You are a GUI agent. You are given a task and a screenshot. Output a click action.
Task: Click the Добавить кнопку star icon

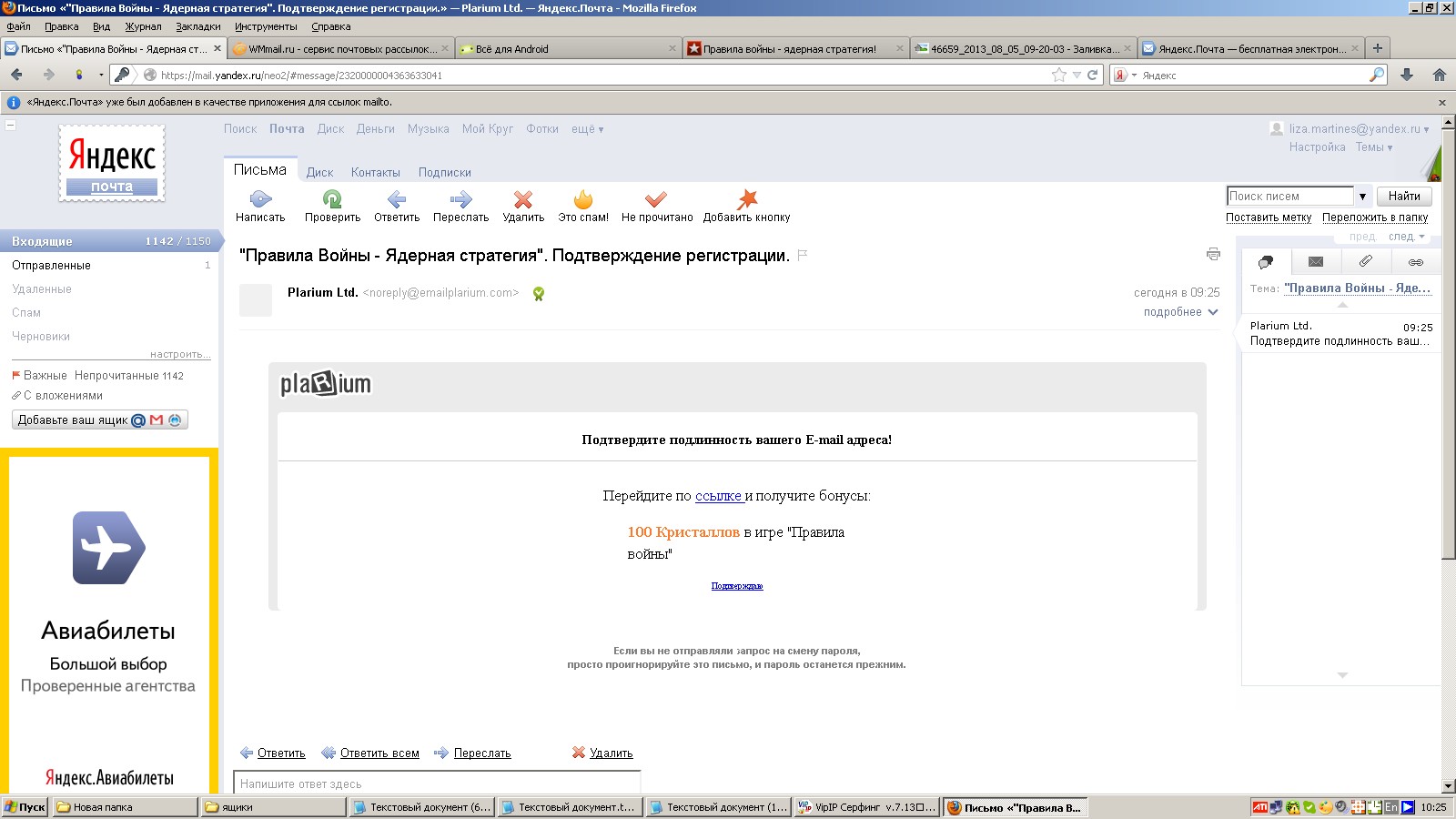click(747, 199)
